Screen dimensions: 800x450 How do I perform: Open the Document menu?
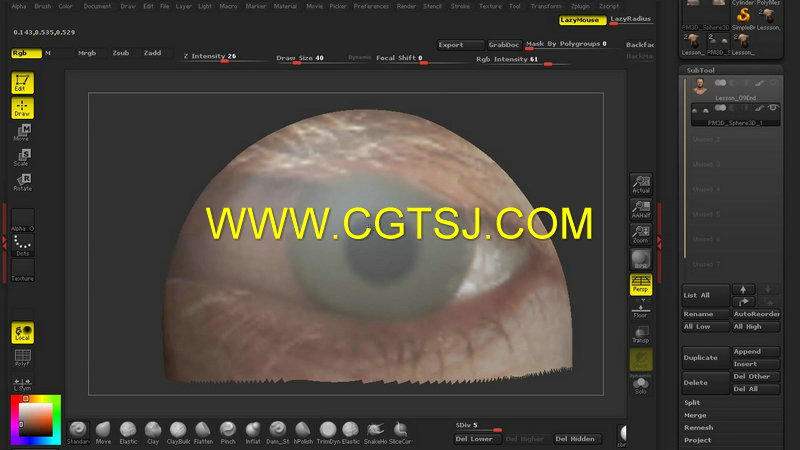pos(97,6)
